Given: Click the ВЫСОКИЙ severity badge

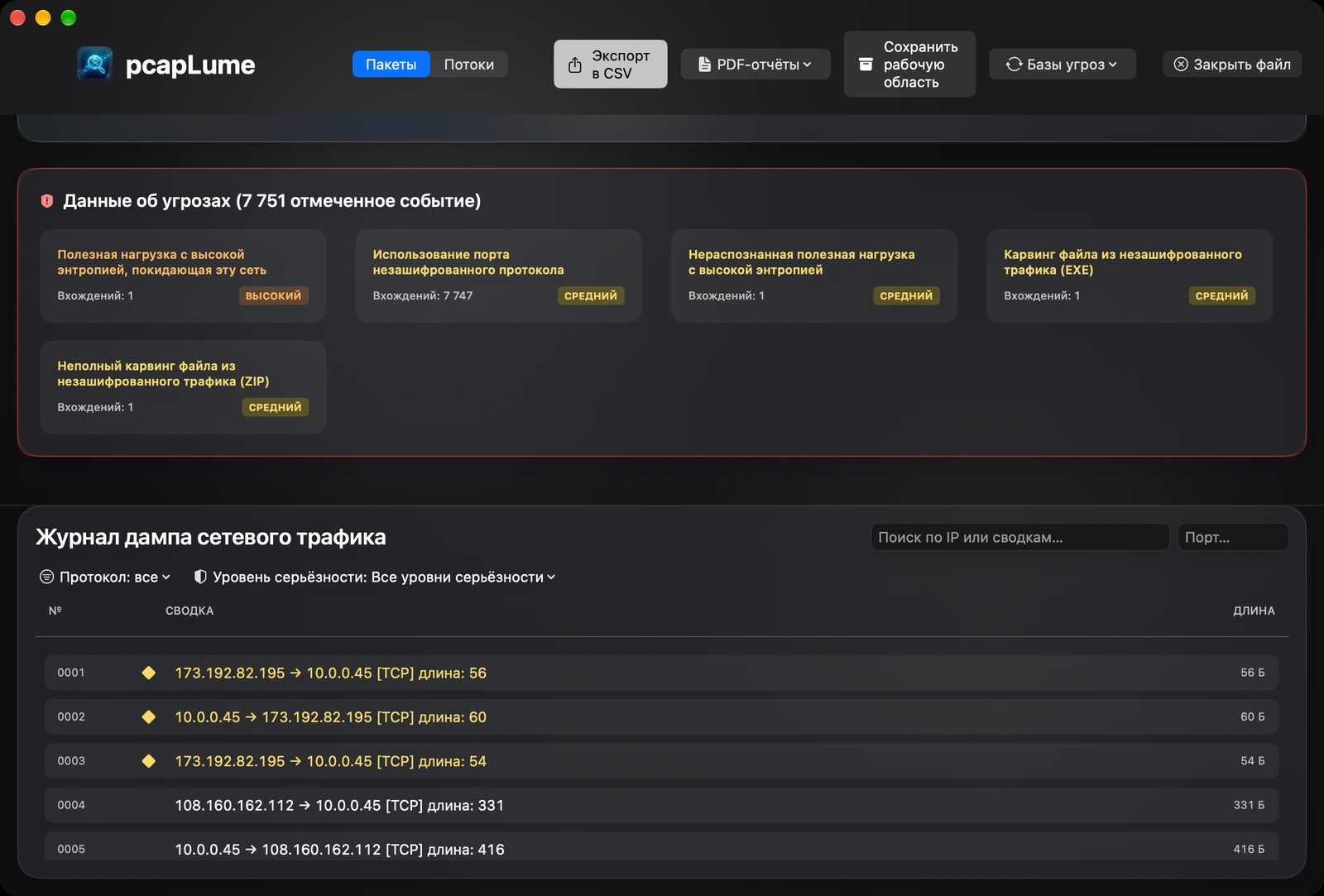Looking at the screenshot, I should pyautogui.click(x=273, y=295).
